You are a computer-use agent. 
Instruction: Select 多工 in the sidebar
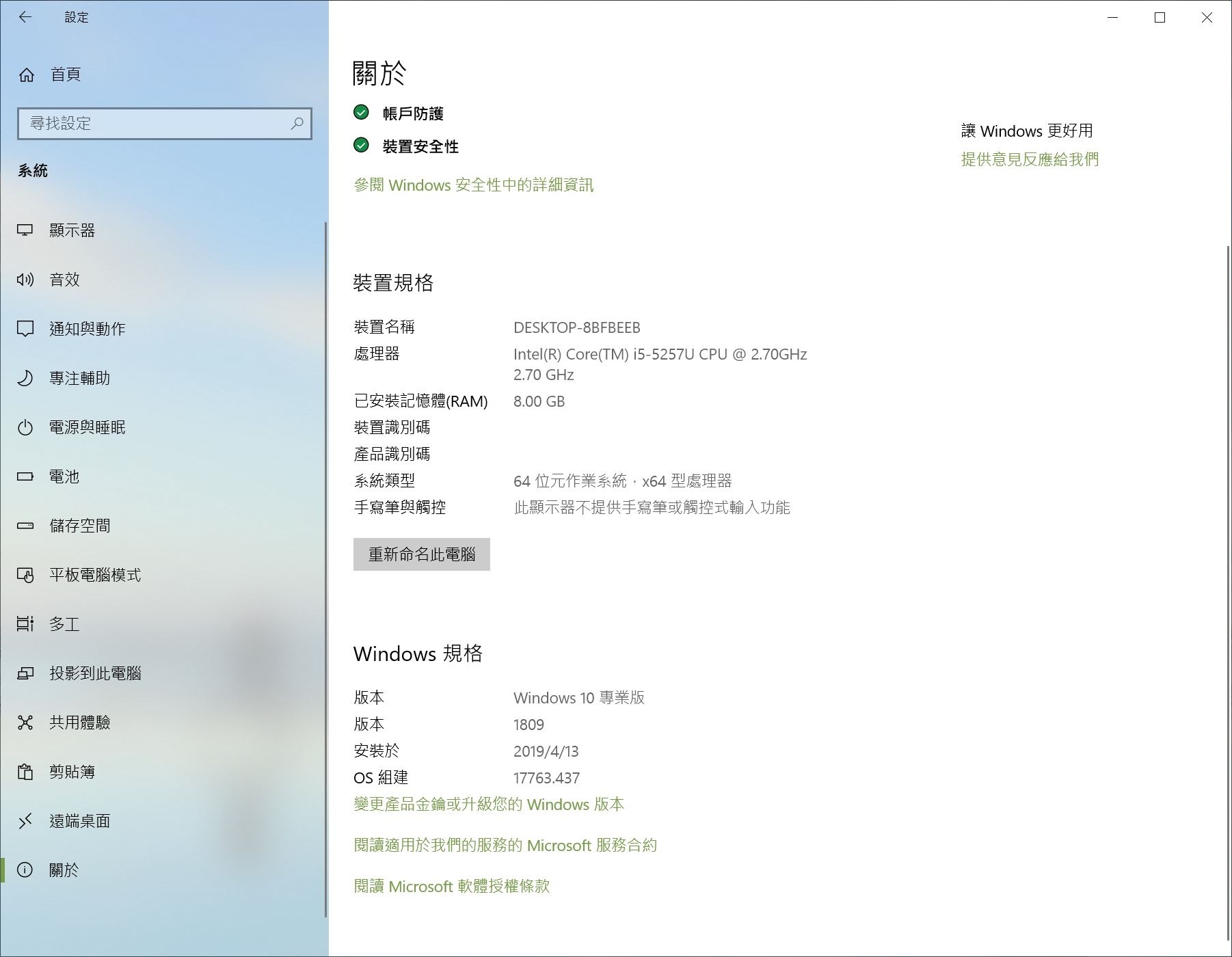coord(163,624)
